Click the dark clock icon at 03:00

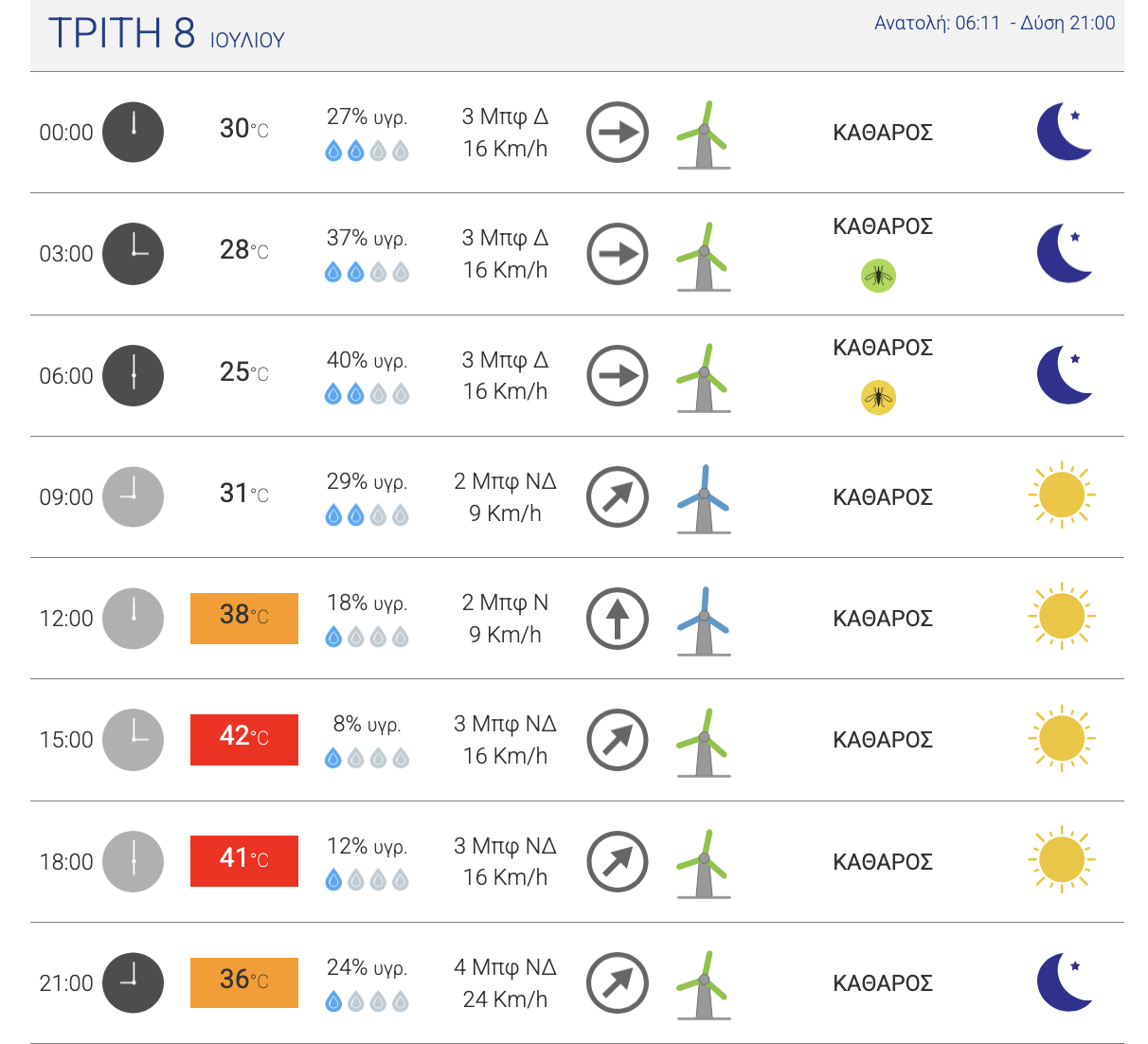133,254
